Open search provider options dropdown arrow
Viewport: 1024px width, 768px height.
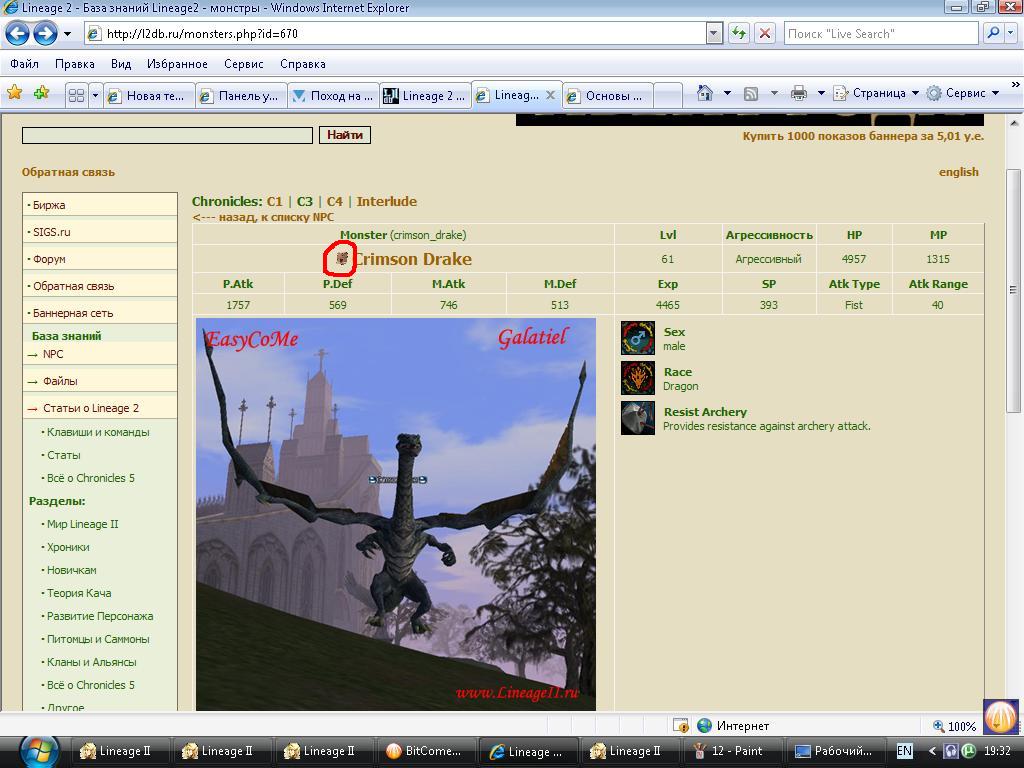click(1012, 33)
